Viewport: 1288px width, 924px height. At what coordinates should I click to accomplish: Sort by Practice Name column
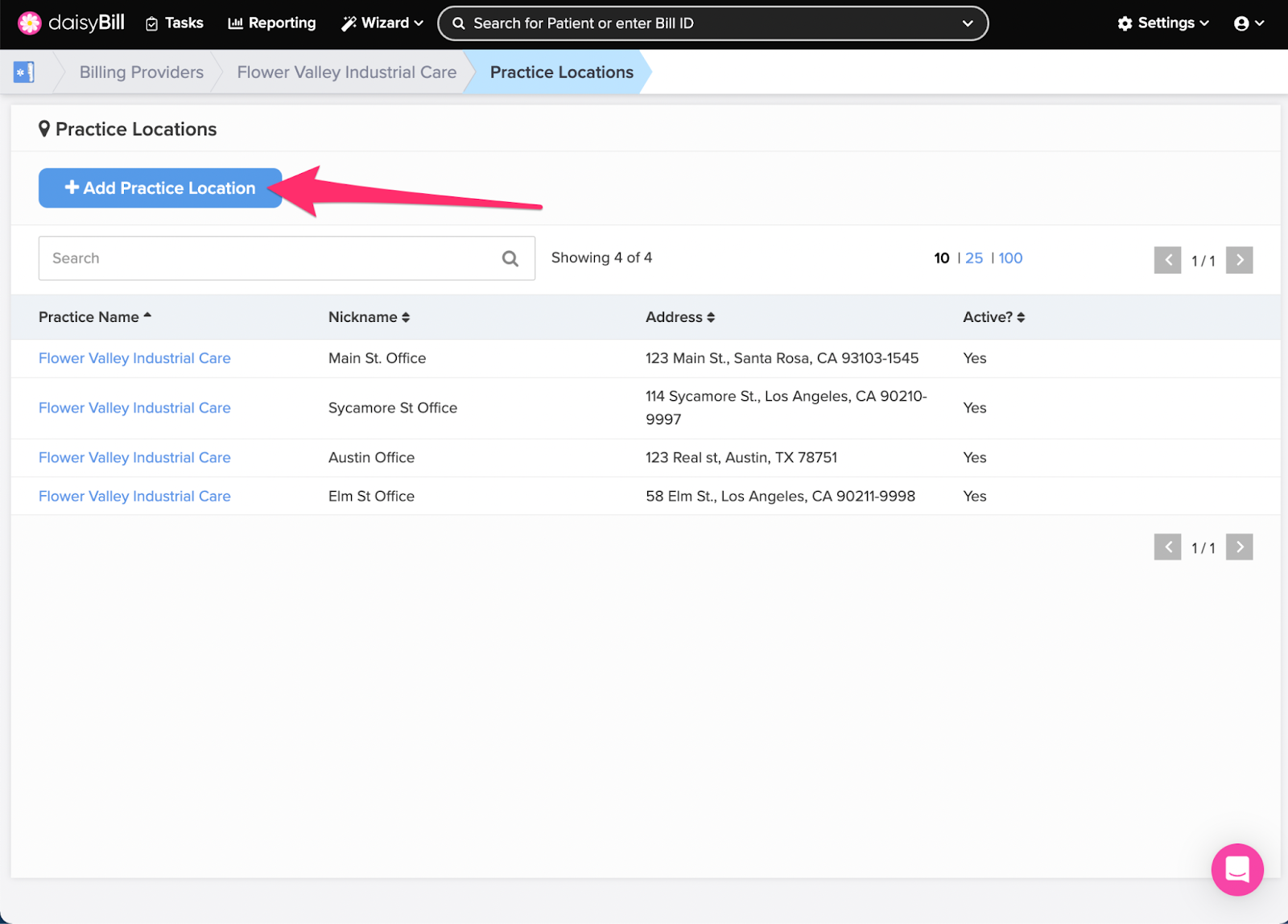95,317
